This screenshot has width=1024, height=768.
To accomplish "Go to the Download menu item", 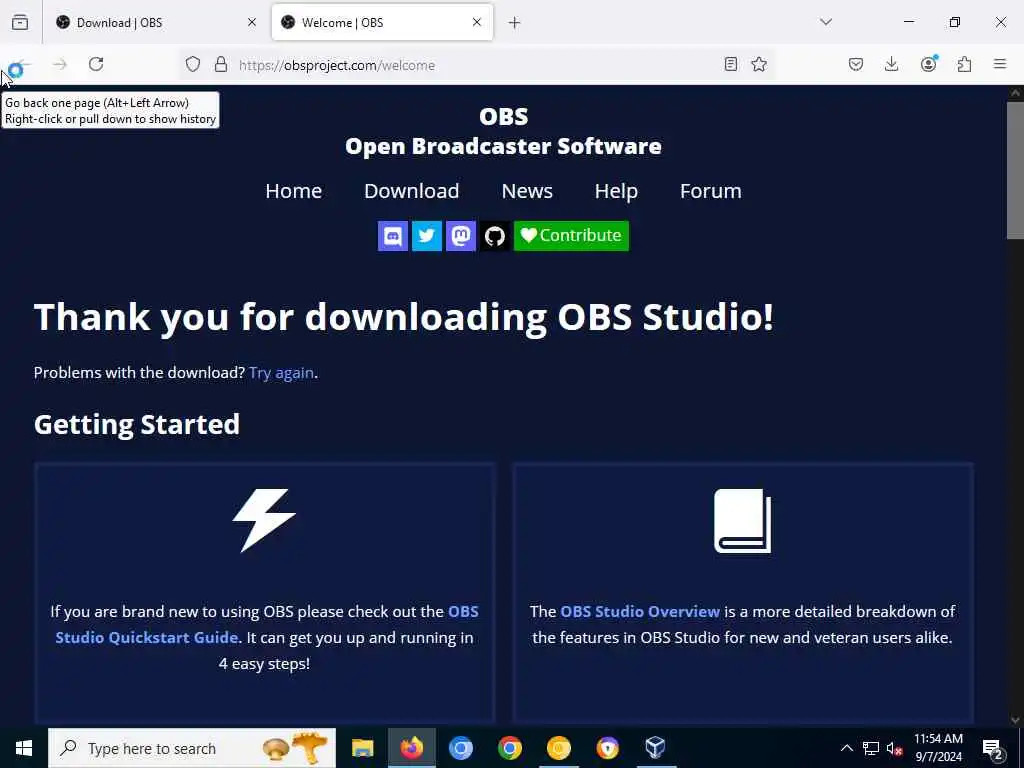I will click(x=411, y=191).
